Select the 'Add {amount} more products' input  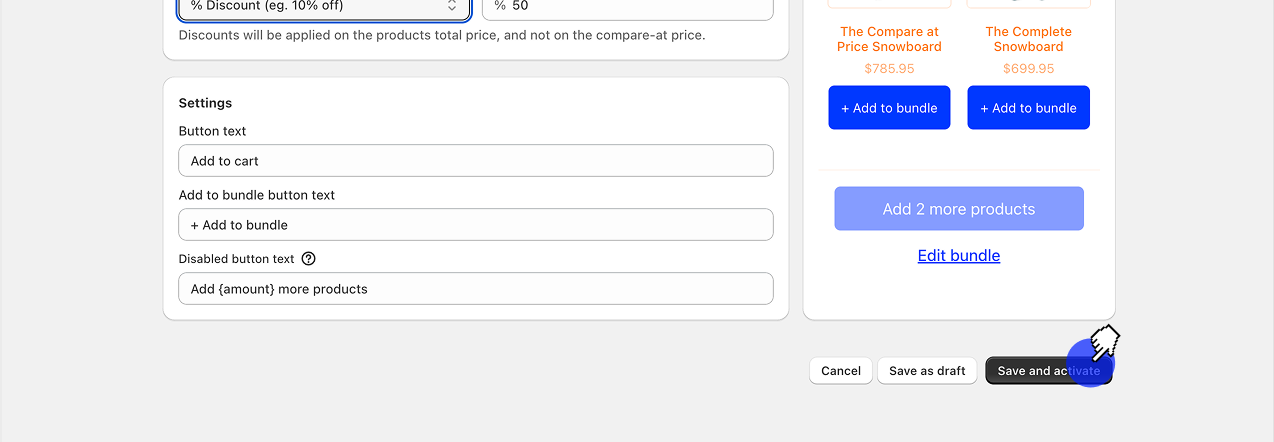click(x=475, y=289)
